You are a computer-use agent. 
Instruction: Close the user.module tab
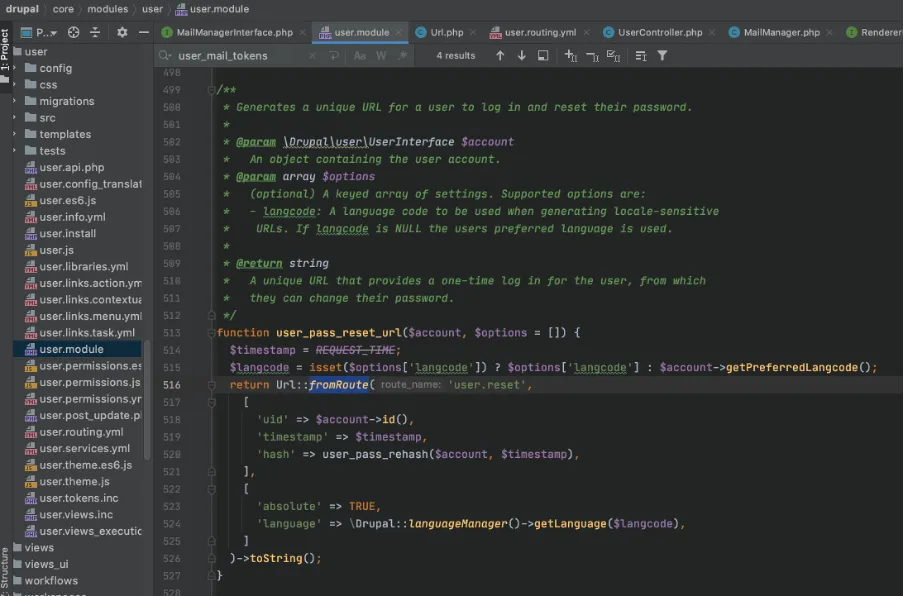(398, 33)
